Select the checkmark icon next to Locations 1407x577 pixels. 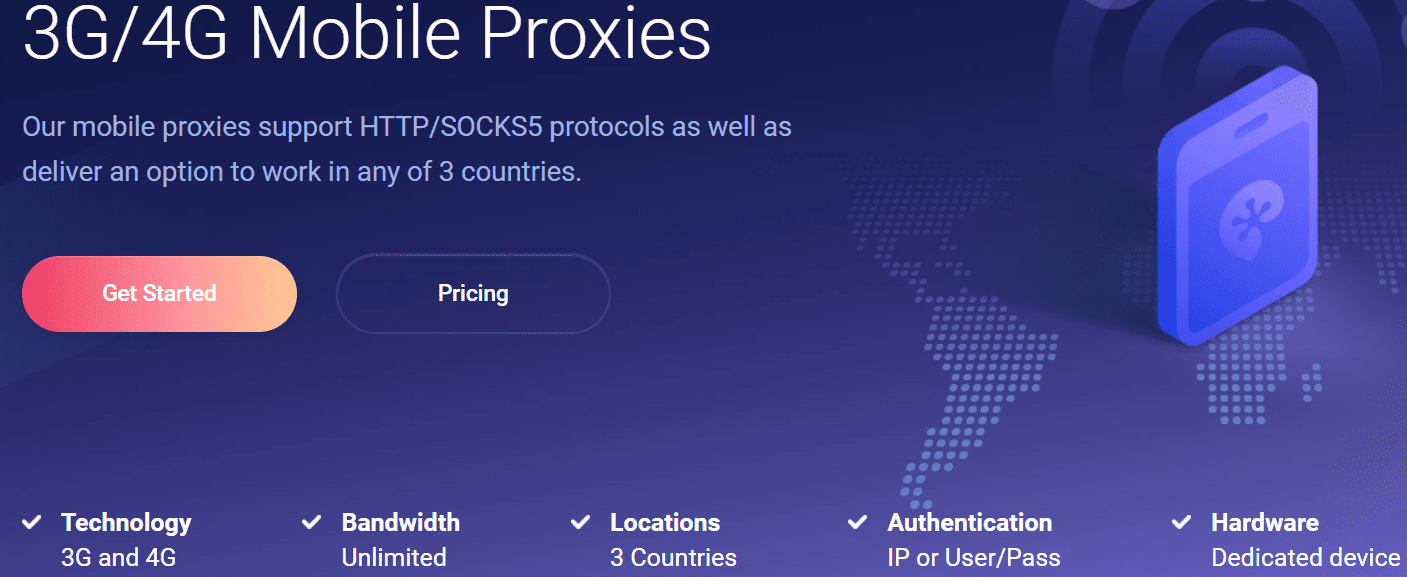[x=581, y=522]
